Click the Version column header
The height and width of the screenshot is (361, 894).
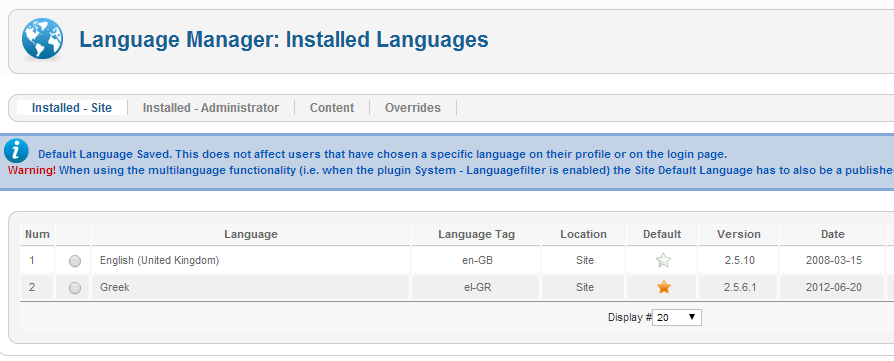pos(739,234)
